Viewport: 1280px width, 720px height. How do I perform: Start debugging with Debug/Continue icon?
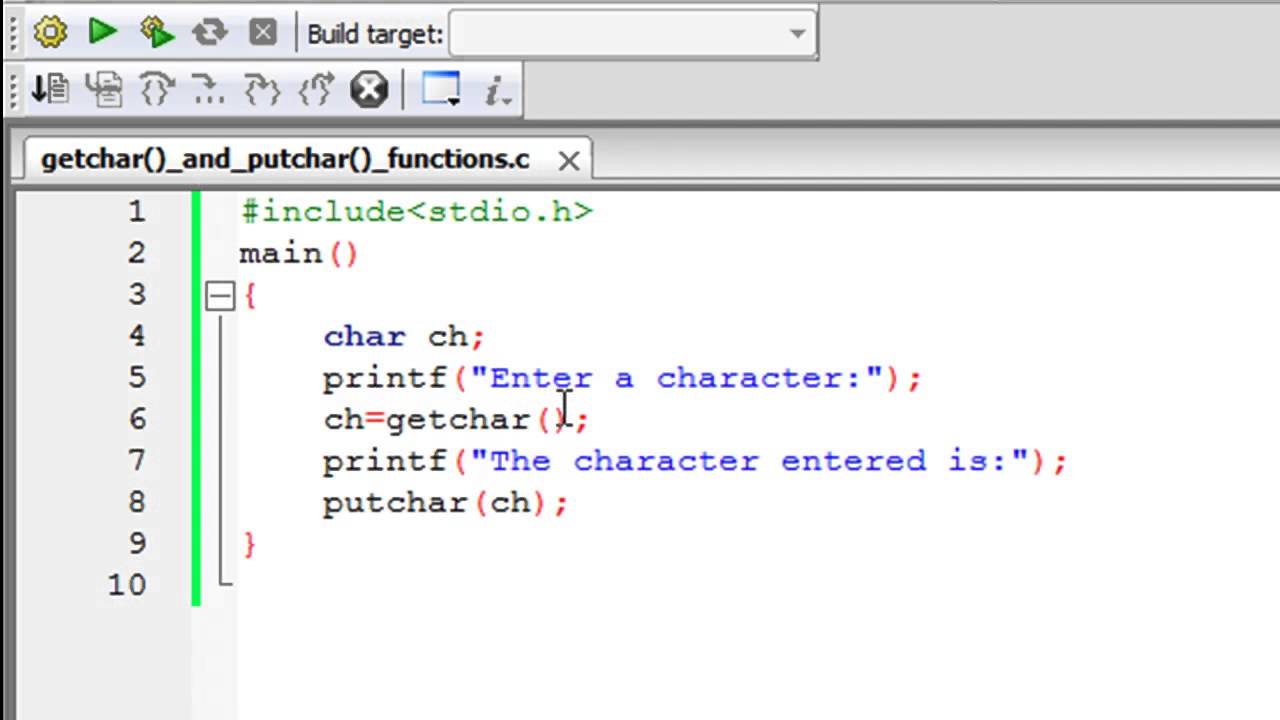(50, 89)
